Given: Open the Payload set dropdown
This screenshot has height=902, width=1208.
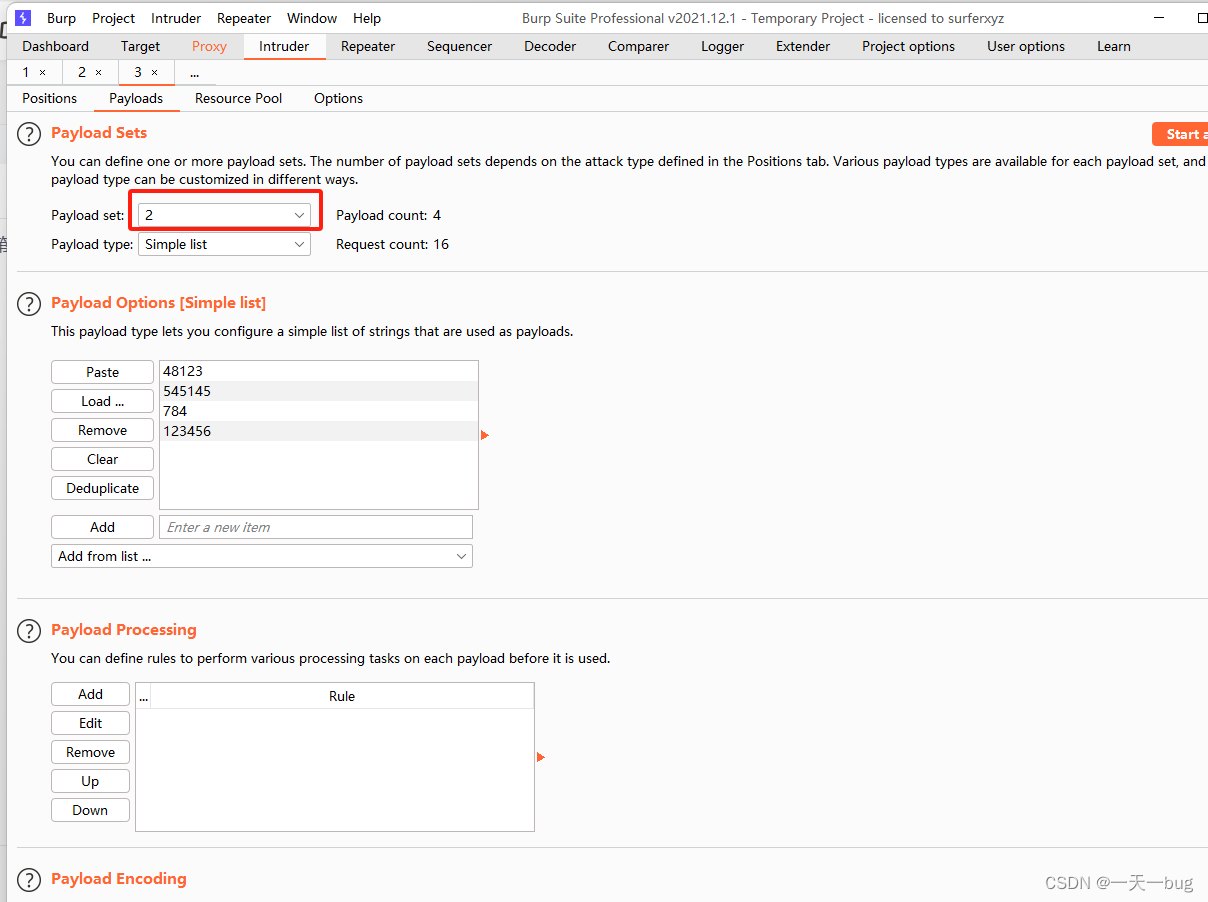Looking at the screenshot, I should (224, 215).
